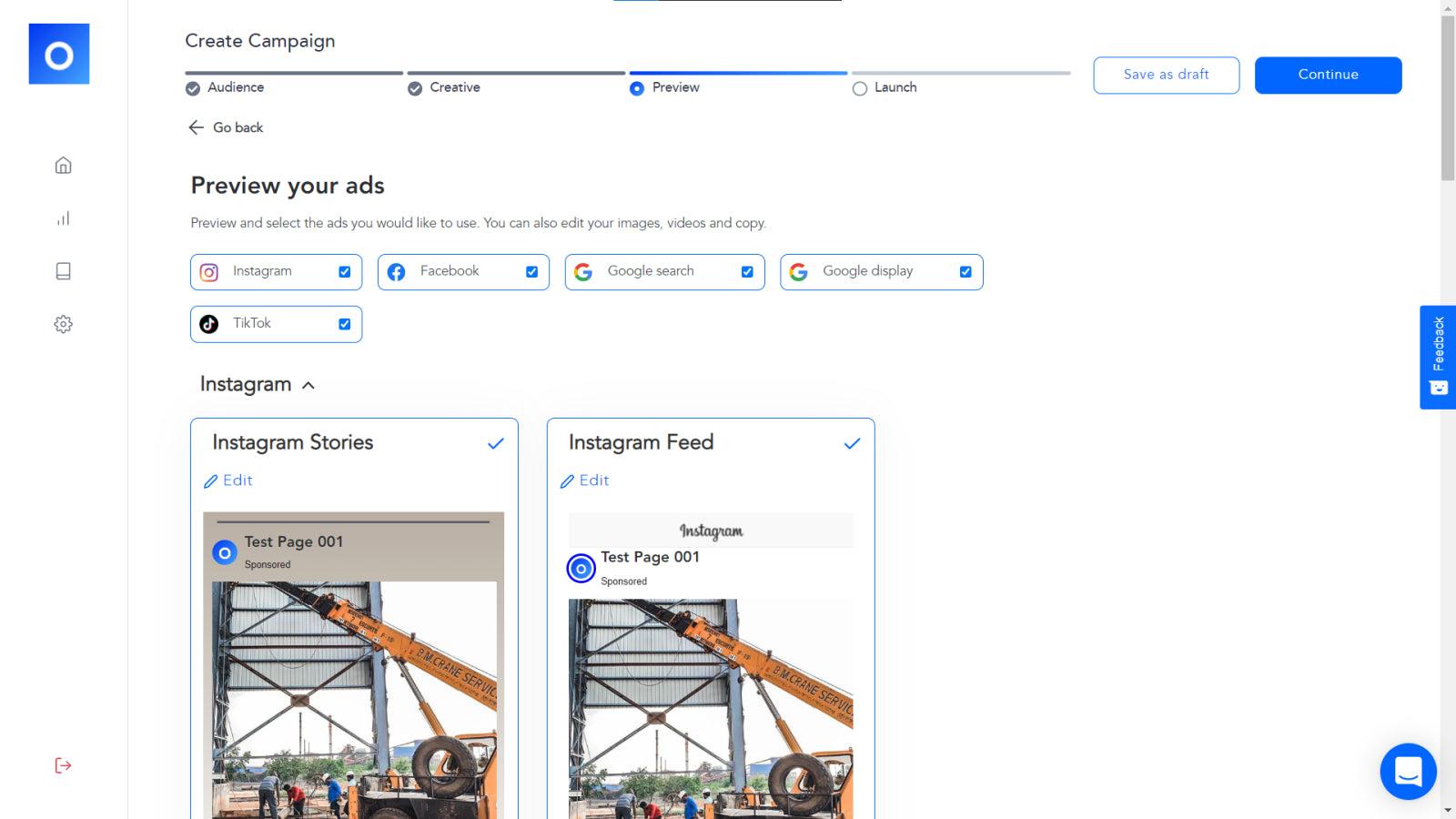Collapse the Instagram preview section

309,385
